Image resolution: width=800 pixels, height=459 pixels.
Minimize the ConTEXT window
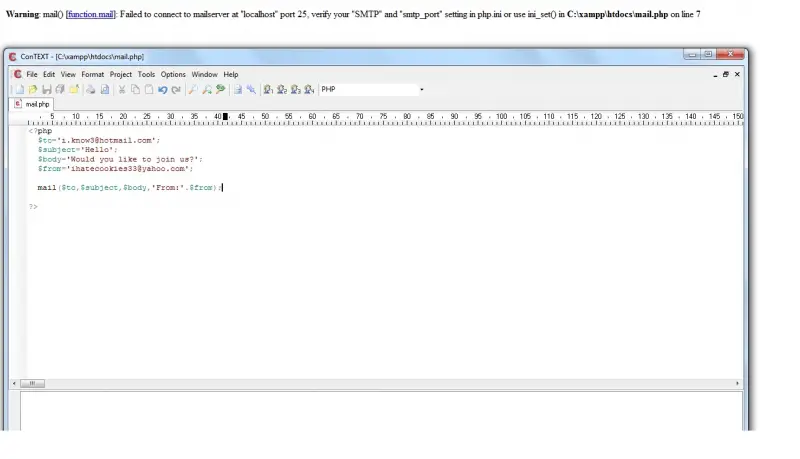(x=692, y=54)
